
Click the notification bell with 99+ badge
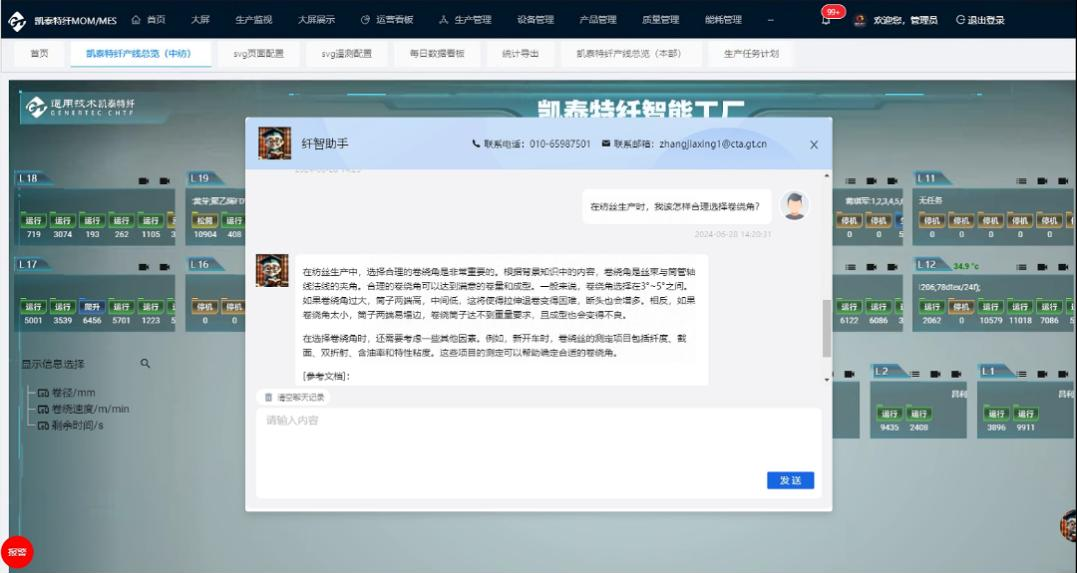(x=827, y=20)
